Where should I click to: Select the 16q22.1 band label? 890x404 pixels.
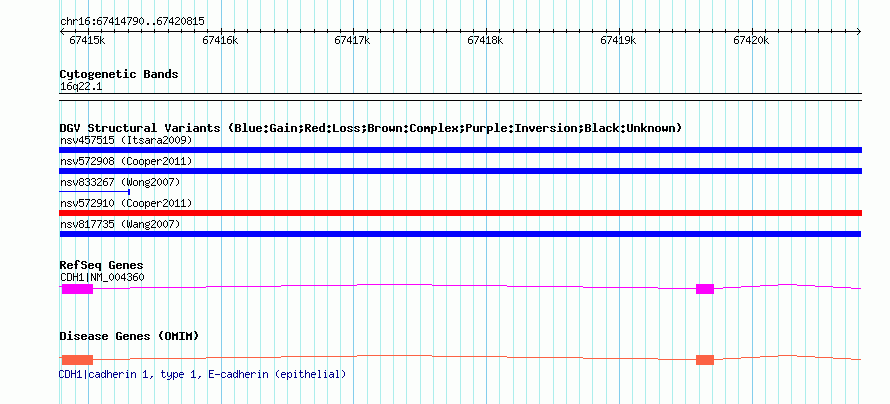(x=81, y=87)
